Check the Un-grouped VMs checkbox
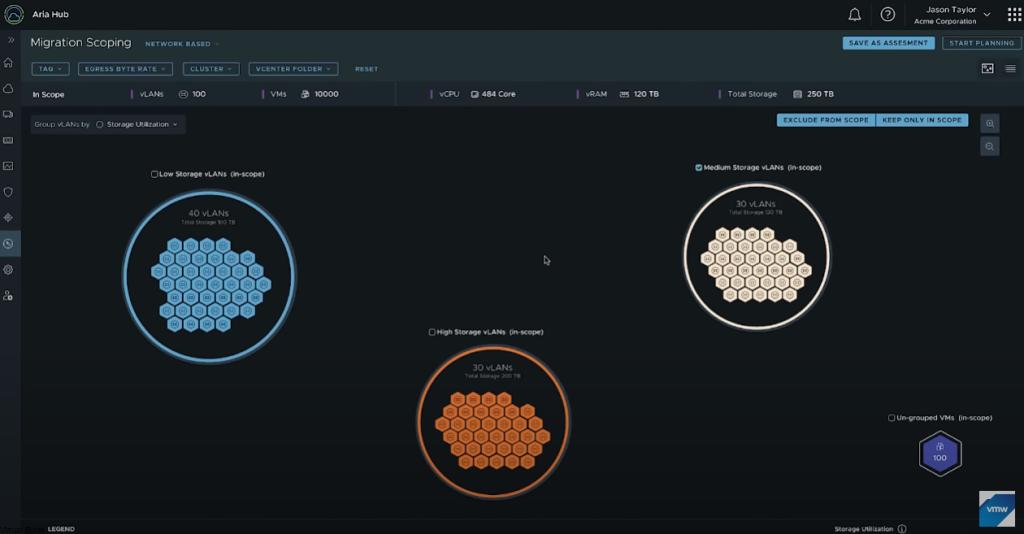Image resolution: width=1024 pixels, height=534 pixels. (x=891, y=418)
